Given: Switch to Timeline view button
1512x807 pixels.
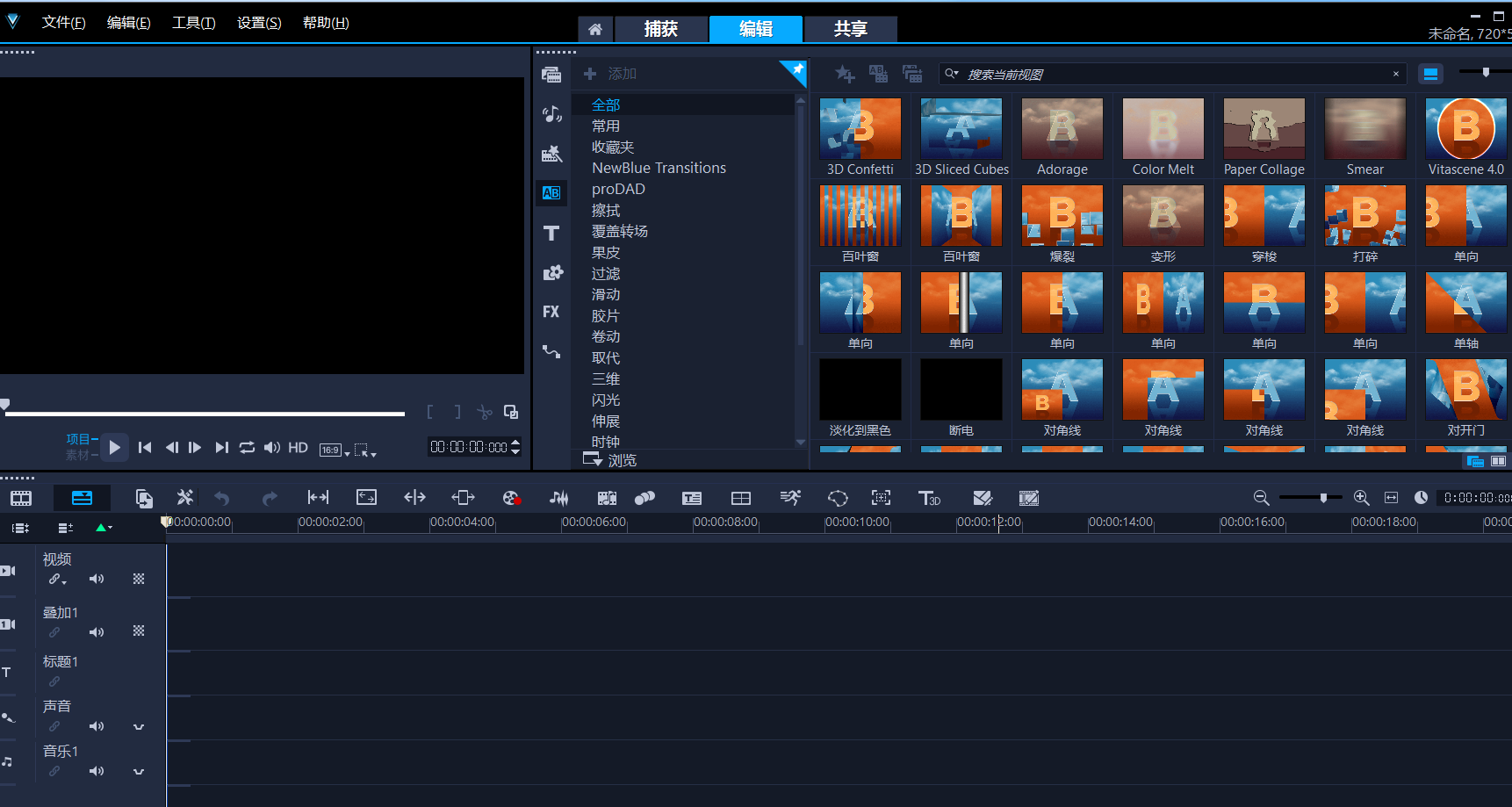Looking at the screenshot, I should [x=82, y=499].
